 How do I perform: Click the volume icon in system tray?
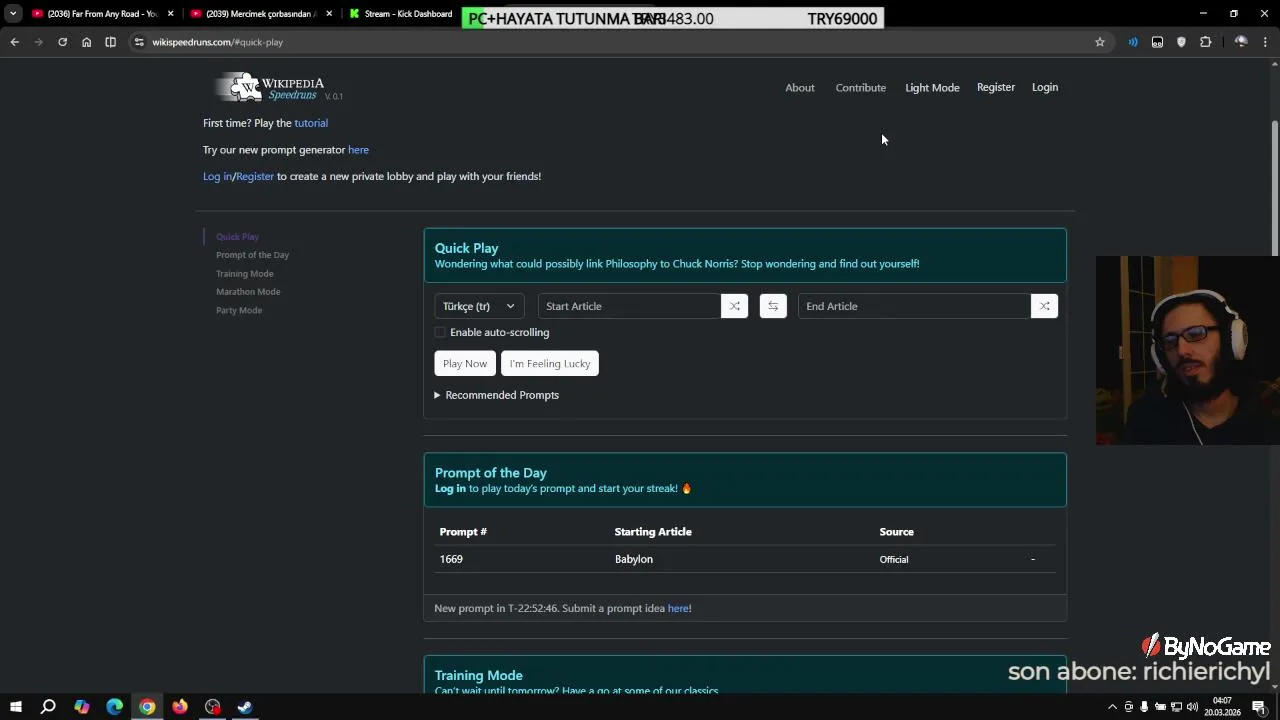tap(1192, 707)
